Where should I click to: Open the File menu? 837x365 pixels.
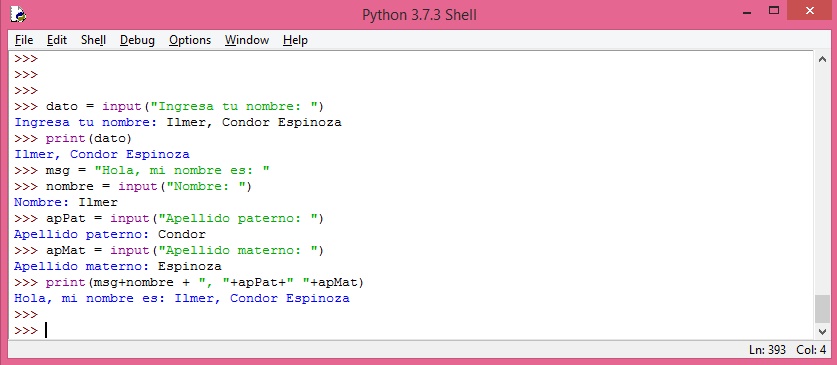click(x=24, y=40)
